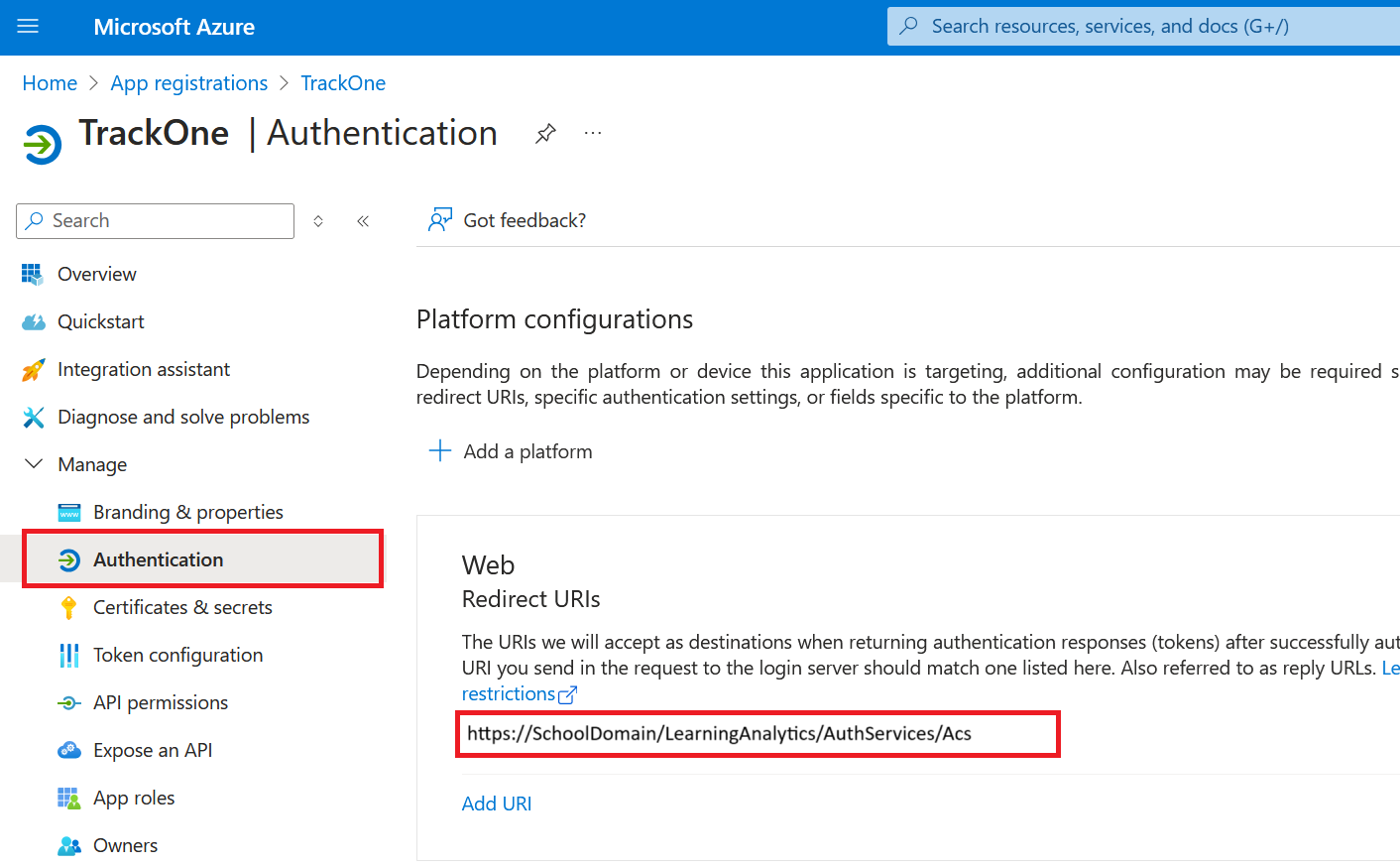Focus the global search resources box
The height and width of the screenshot is (866, 1400).
point(1143,27)
